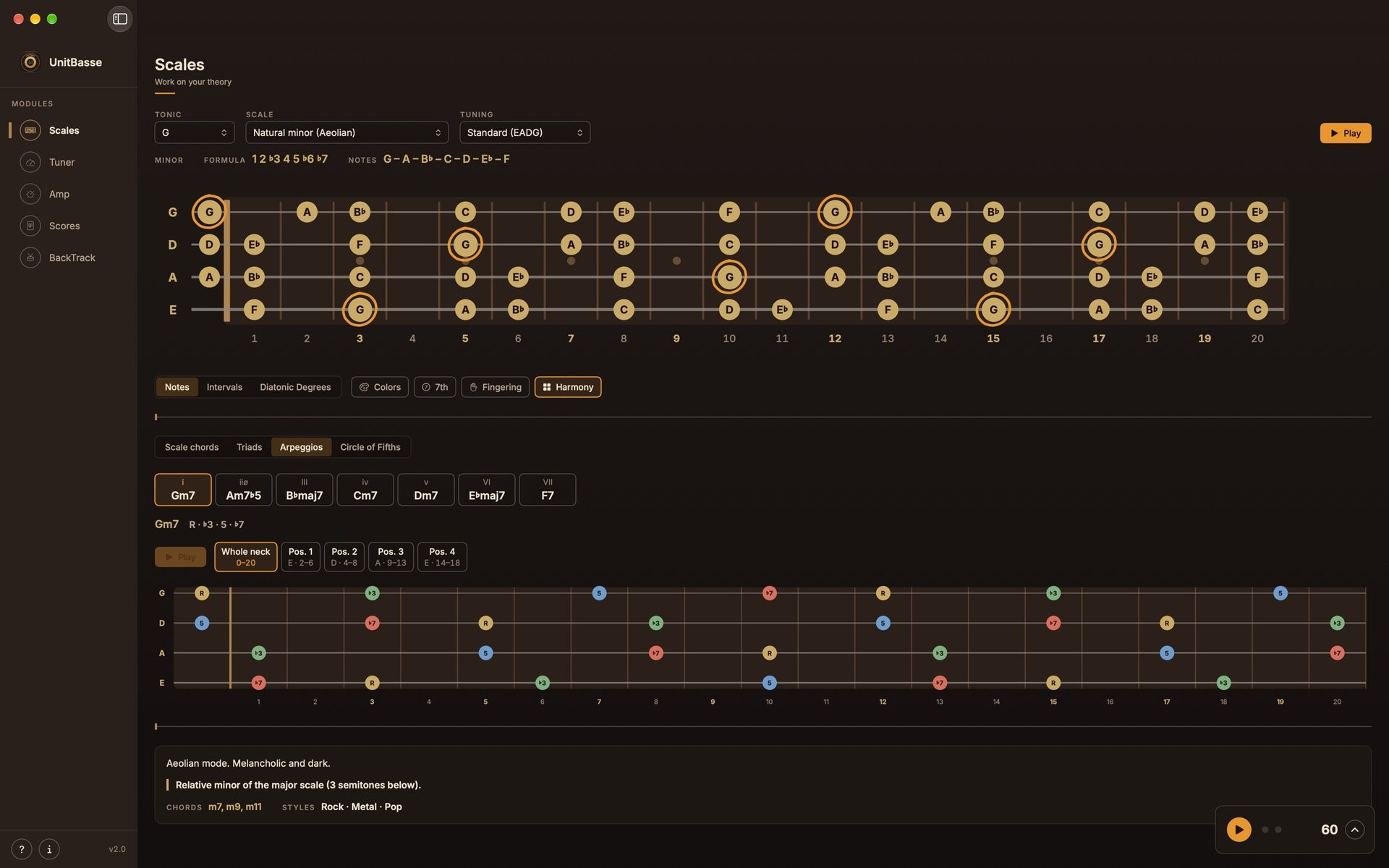Screen dimensions: 1389x868
Task: Open the Tuning dropdown Standard (EADG)
Action: (524, 132)
